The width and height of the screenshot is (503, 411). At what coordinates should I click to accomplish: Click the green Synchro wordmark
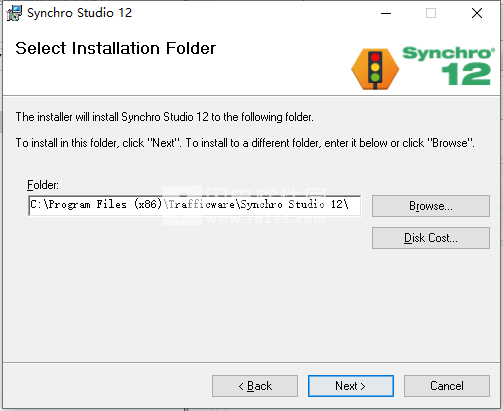click(448, 53)
